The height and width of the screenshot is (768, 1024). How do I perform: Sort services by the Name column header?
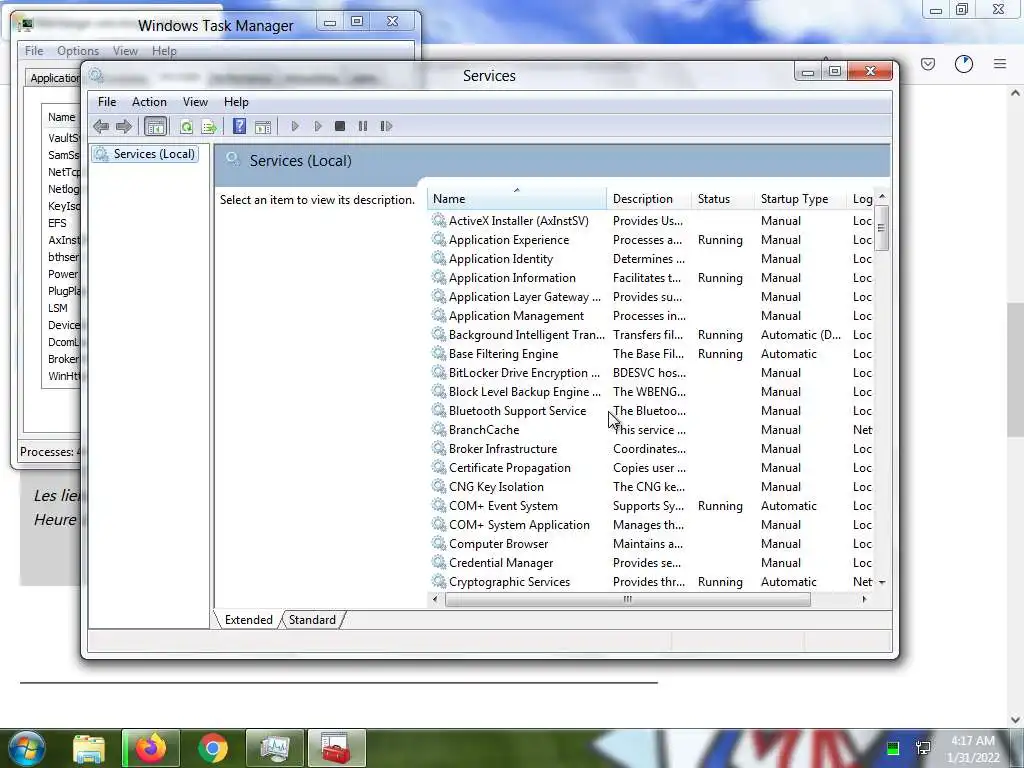(x=517, y=199)
